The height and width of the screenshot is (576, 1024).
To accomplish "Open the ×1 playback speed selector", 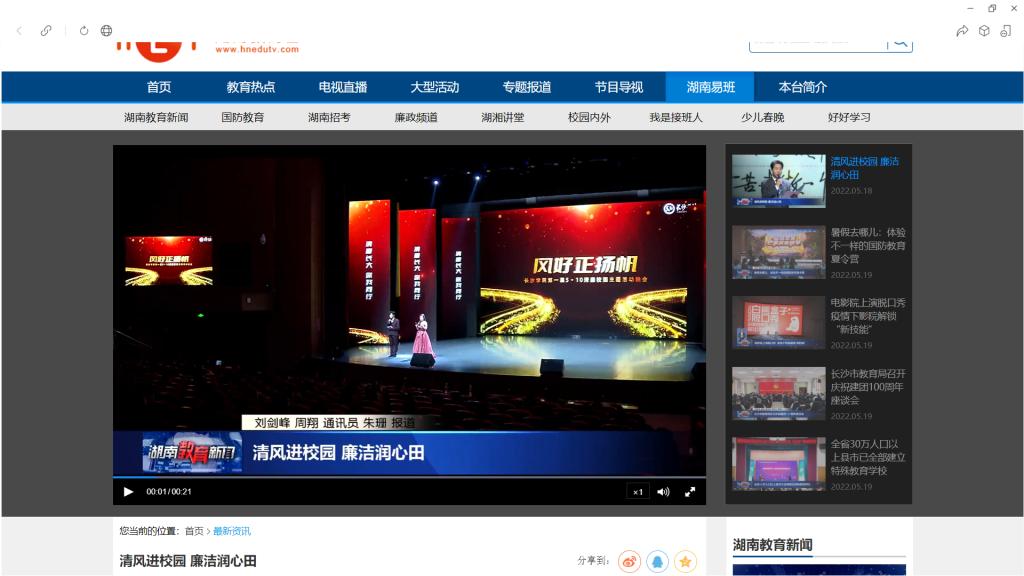I will point(638,491).
